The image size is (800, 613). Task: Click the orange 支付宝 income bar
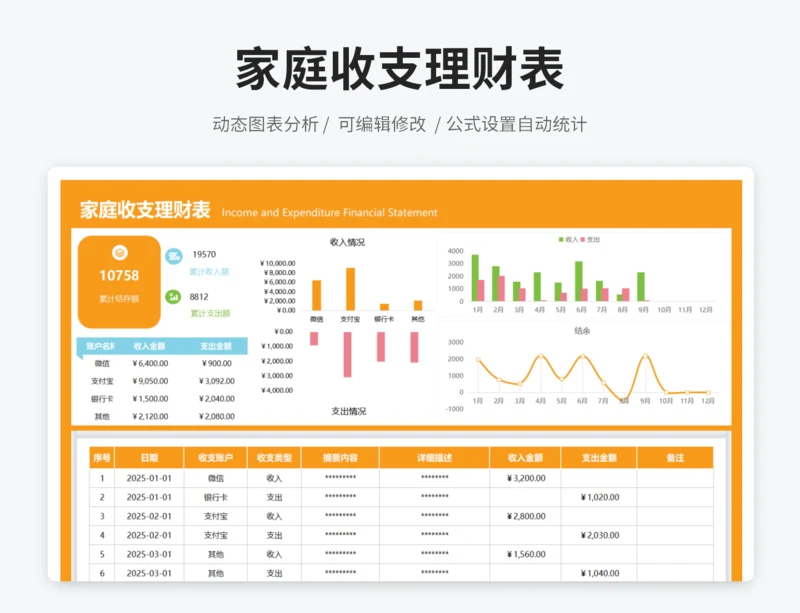click(350, 289)
